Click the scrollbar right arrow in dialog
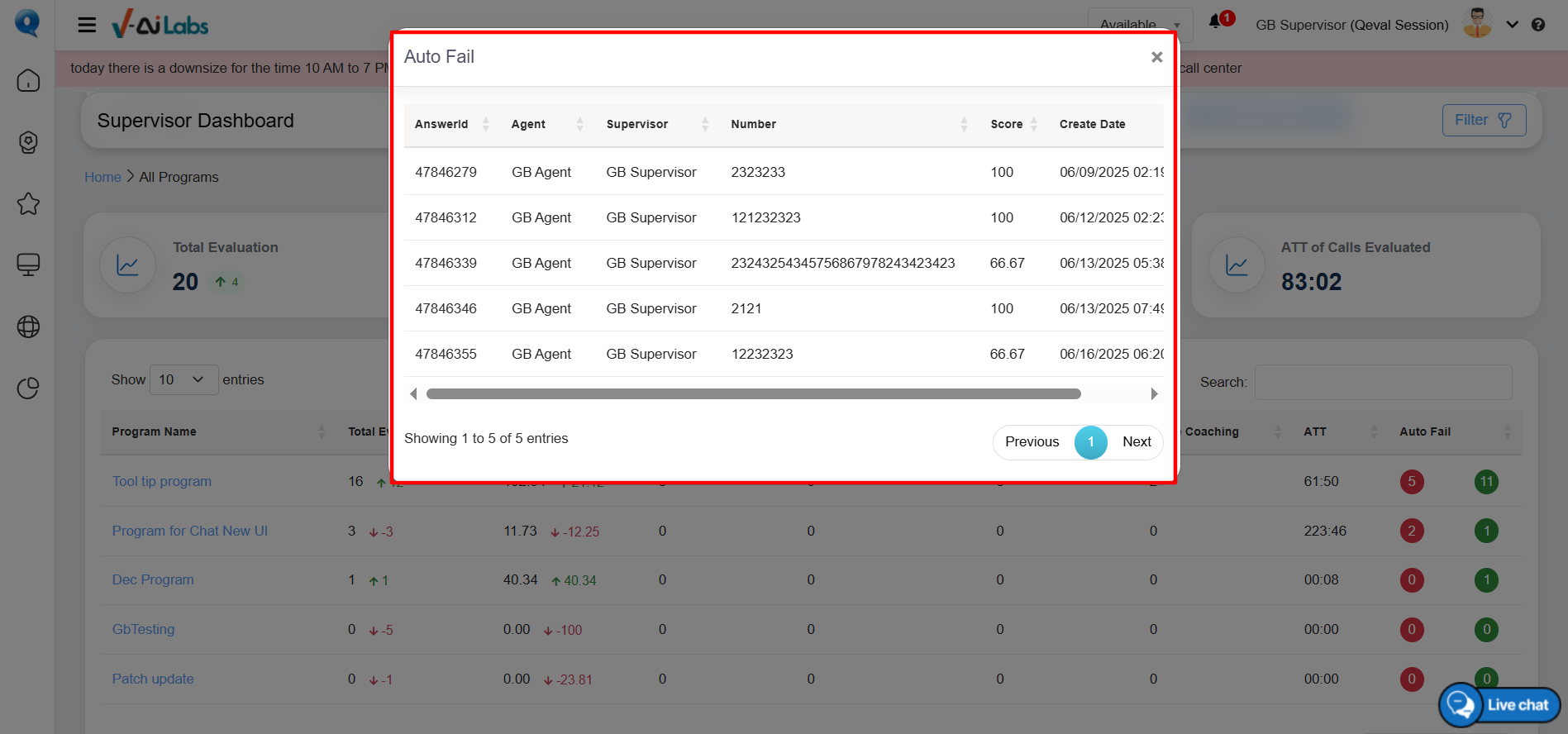Viewport: 1568px width, 734px height. 1154,394
